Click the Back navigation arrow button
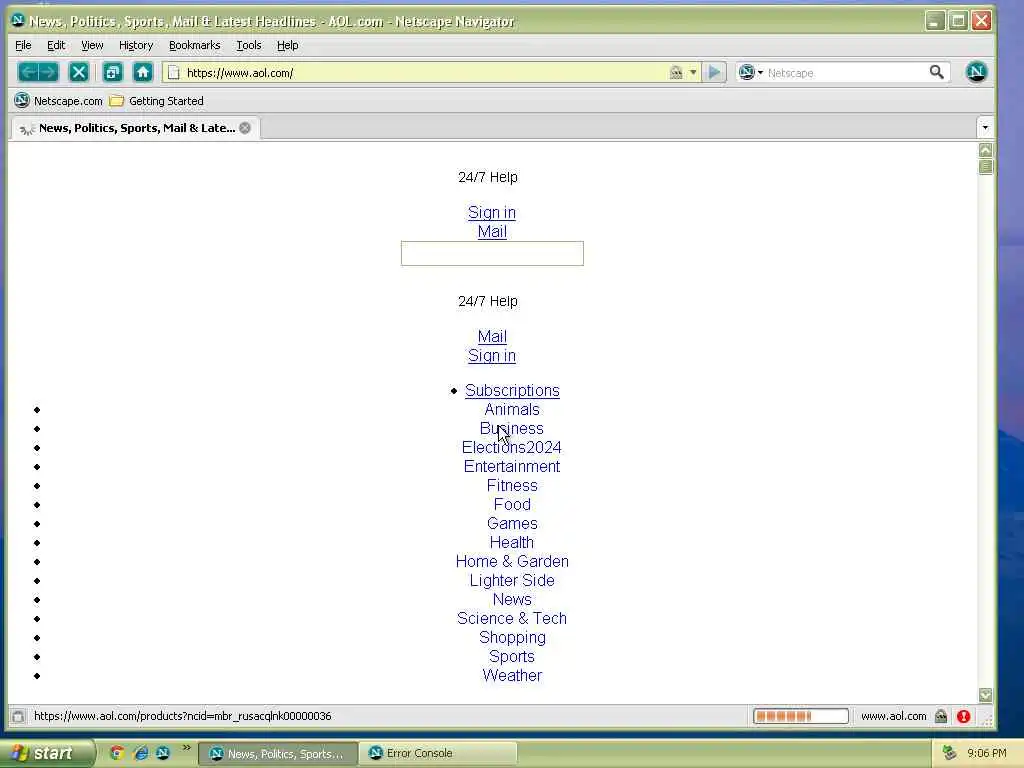 point(27,72)
